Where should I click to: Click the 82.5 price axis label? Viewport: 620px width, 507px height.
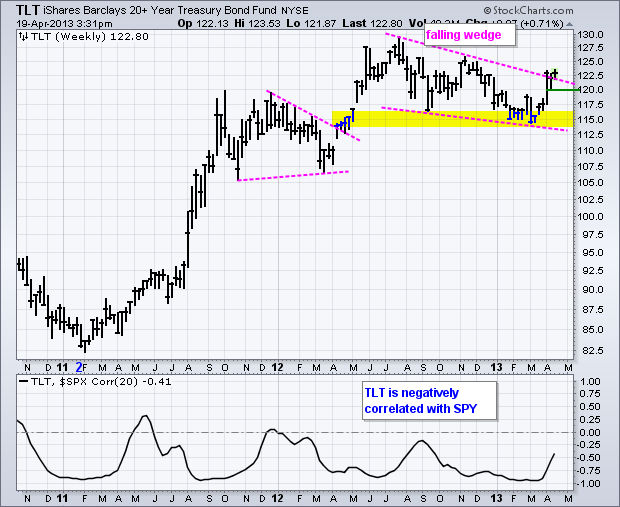click(593, 350)
